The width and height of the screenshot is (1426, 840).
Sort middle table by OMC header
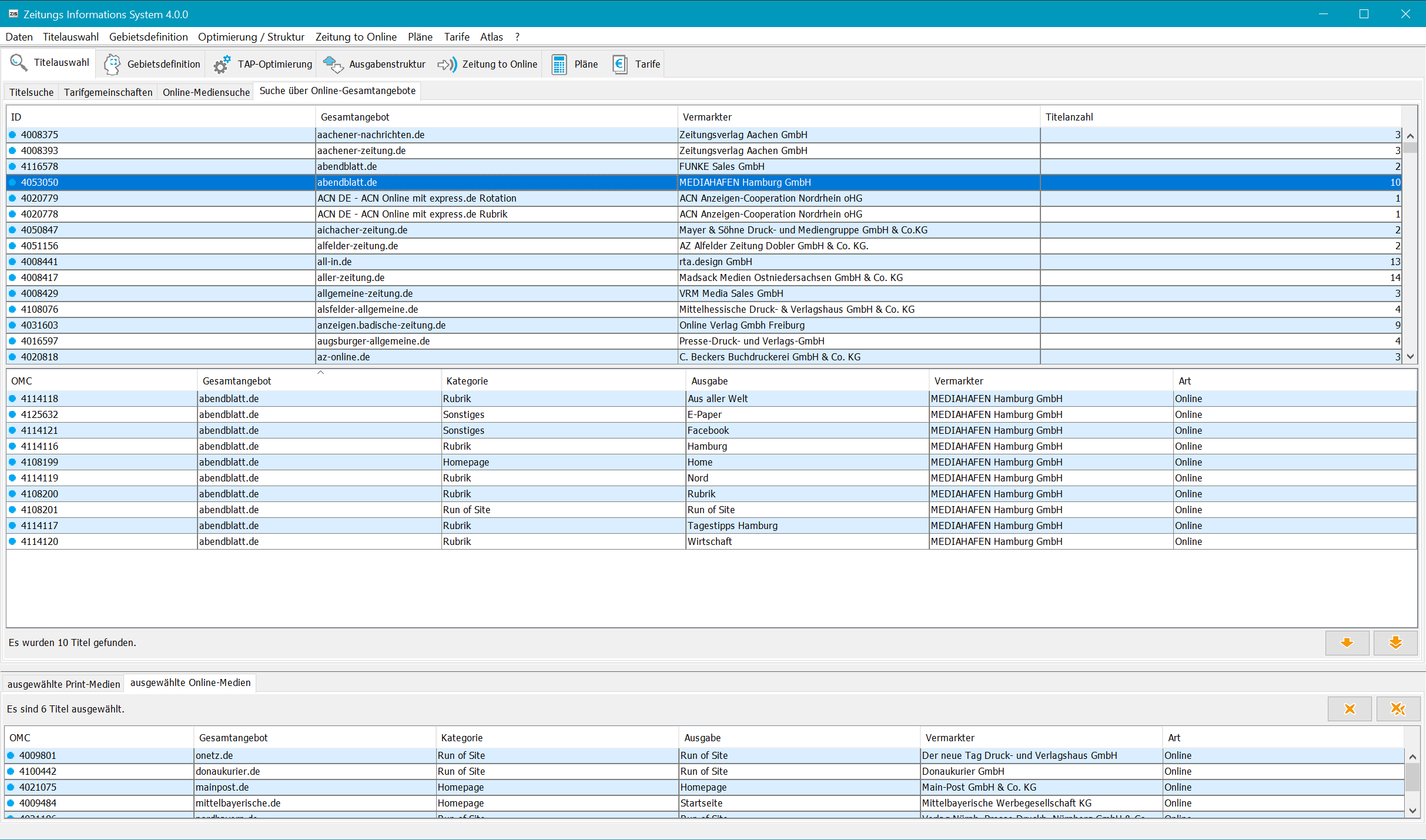tap(102, 381)
